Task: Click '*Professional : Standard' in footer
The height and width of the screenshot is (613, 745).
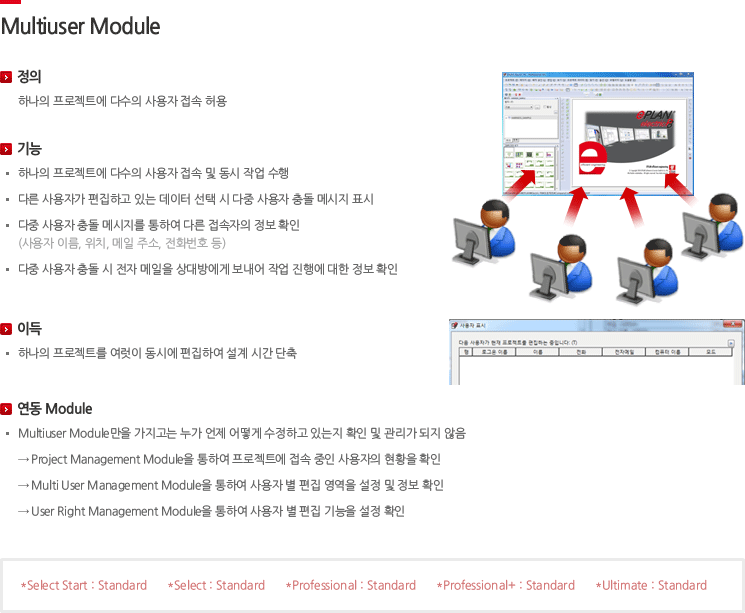Action: [351, 585]
